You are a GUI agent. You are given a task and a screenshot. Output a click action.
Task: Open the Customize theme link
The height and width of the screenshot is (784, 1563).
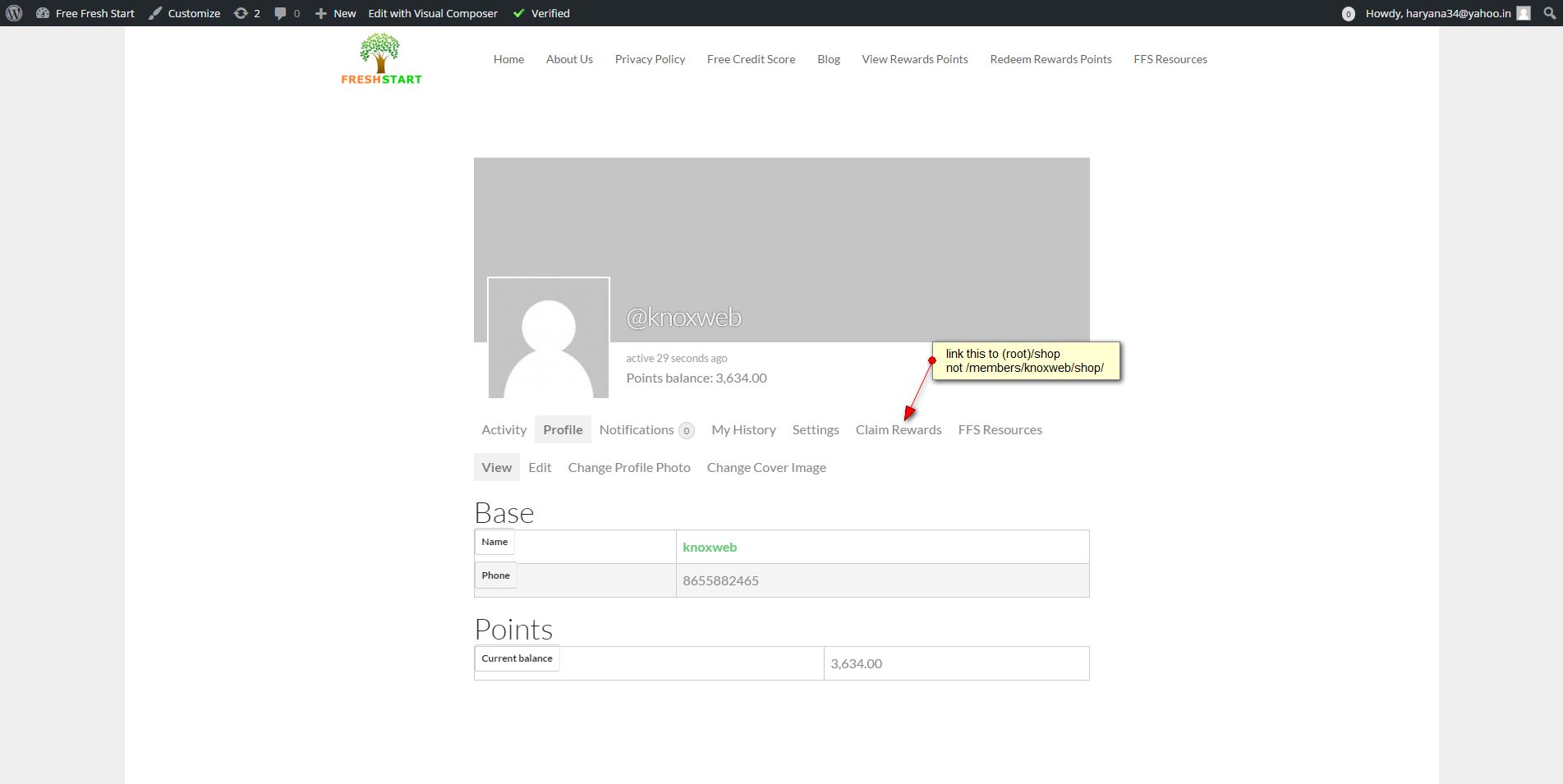185,13
